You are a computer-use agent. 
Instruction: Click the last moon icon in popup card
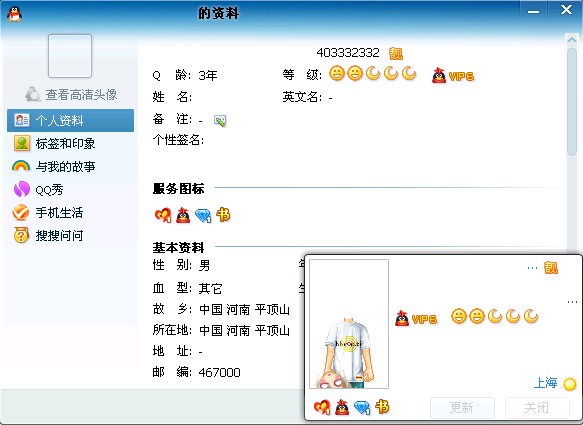click(531, 316)
